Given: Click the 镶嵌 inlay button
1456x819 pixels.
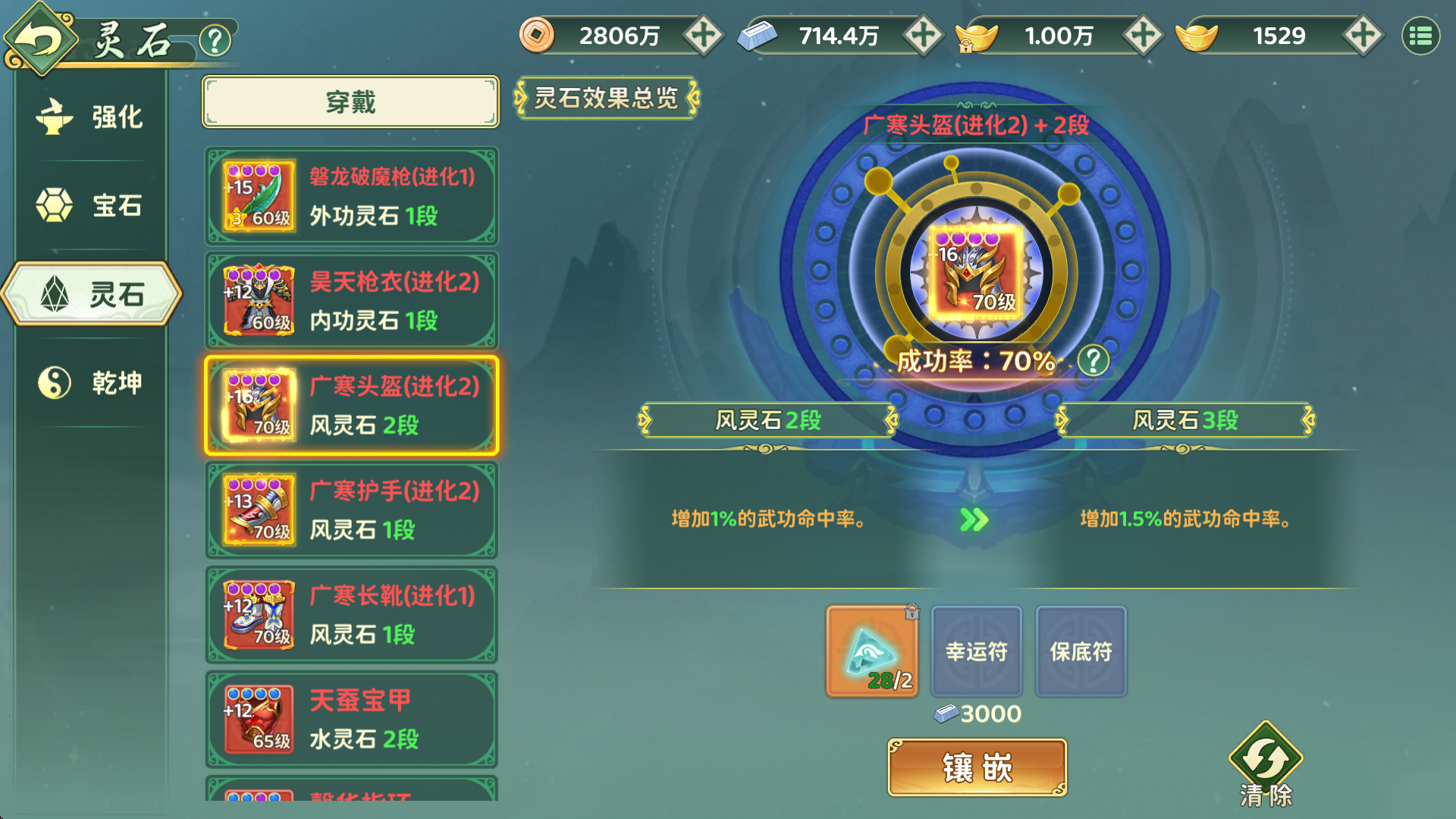Looking at the screenshot, I should (x=977, y=767).
